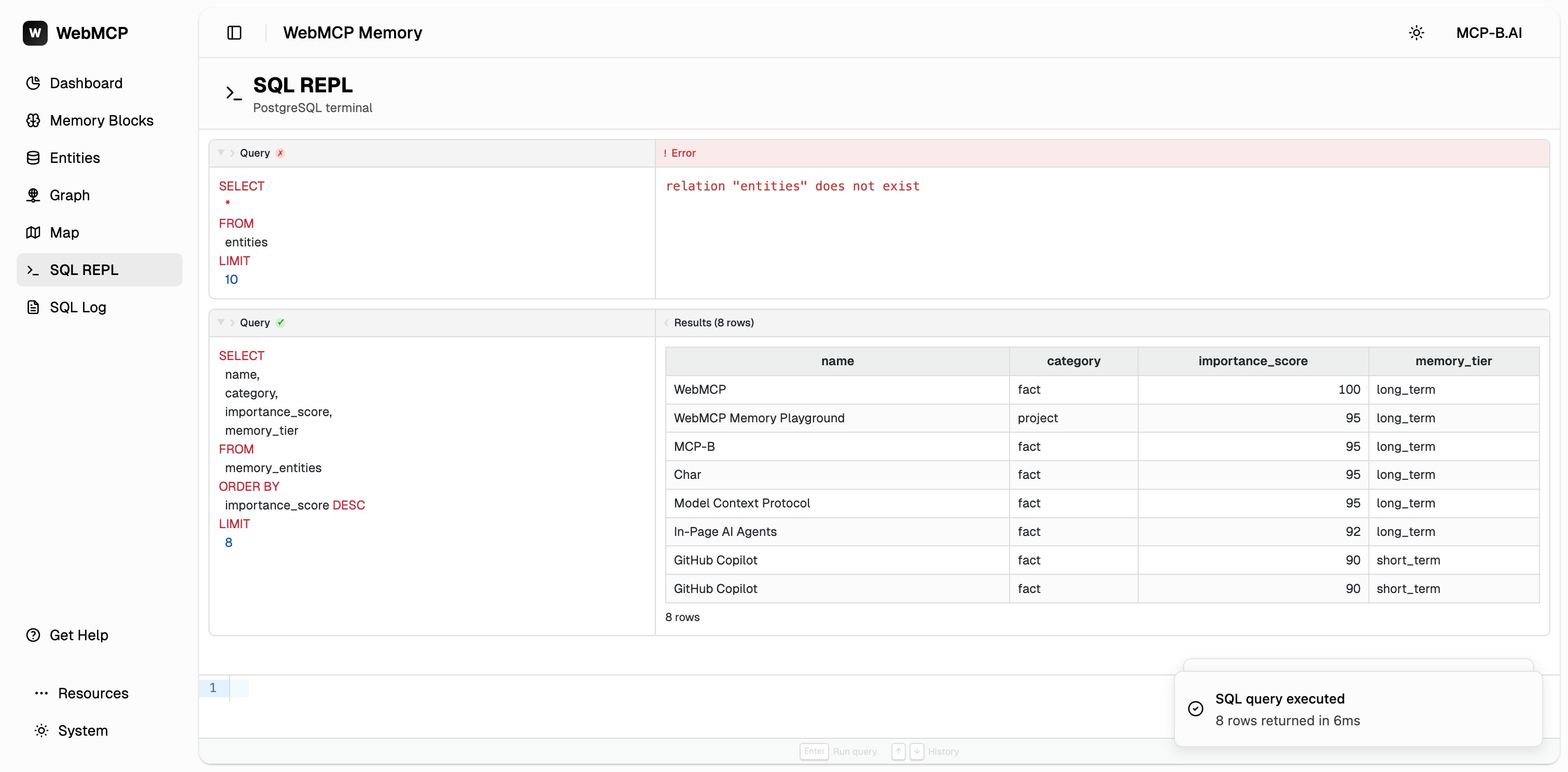The width and height of the screenshot is (1568, 772).
Task: Click the Get Help question mark icon
Action: point(34,635)
